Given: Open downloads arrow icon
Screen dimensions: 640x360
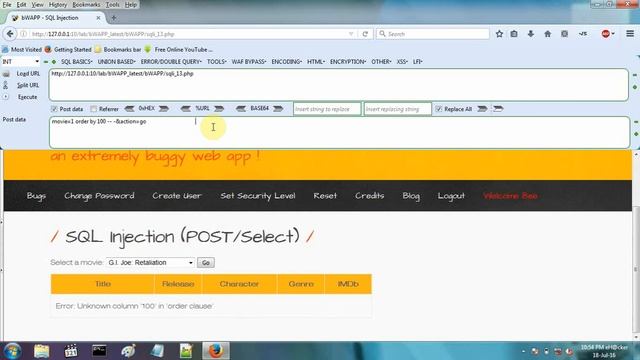Looking at the screenshot, I should [x=531, y=34].
